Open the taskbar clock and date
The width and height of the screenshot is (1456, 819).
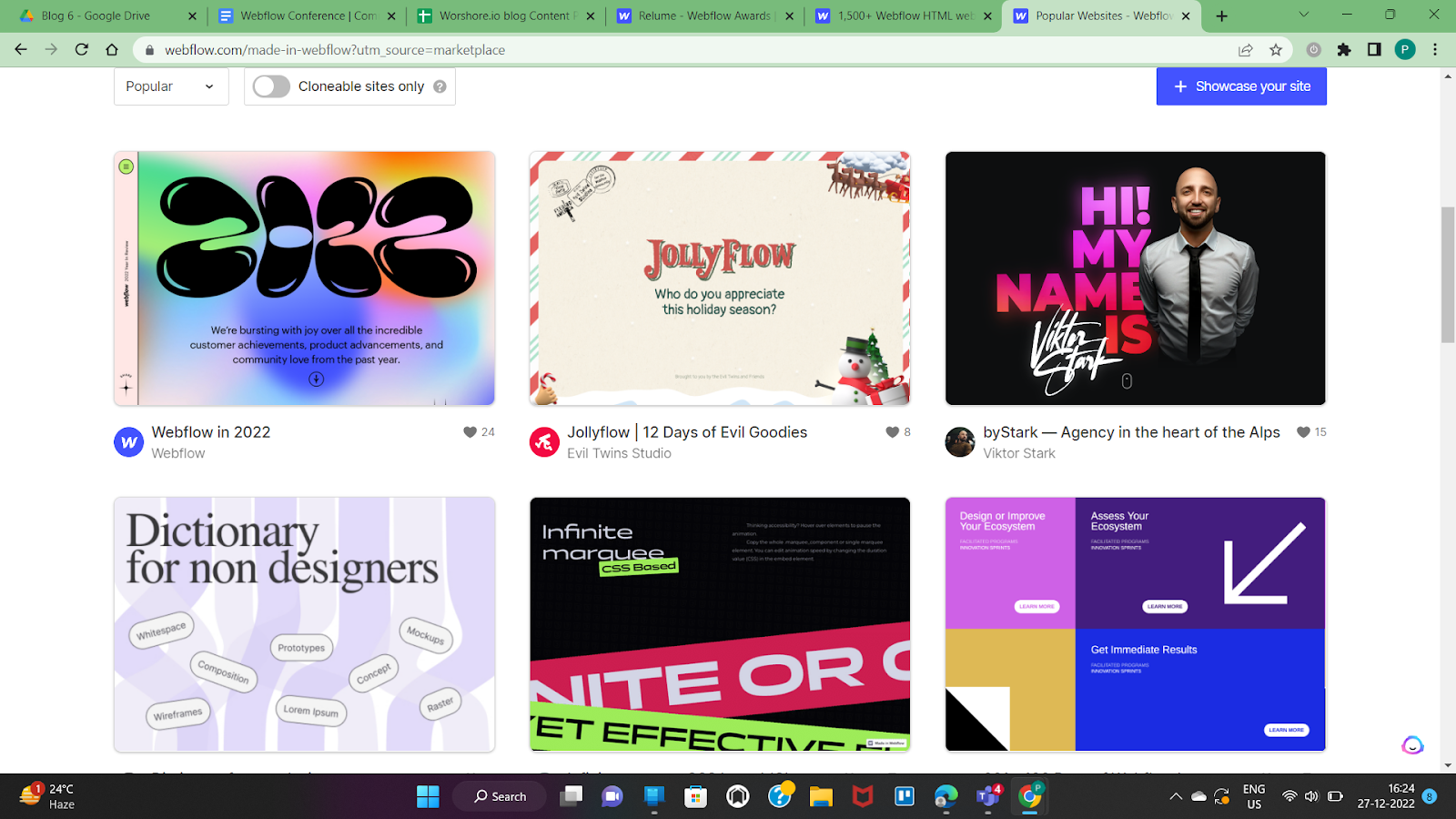pyautogui.click(x=1387, y=796)
